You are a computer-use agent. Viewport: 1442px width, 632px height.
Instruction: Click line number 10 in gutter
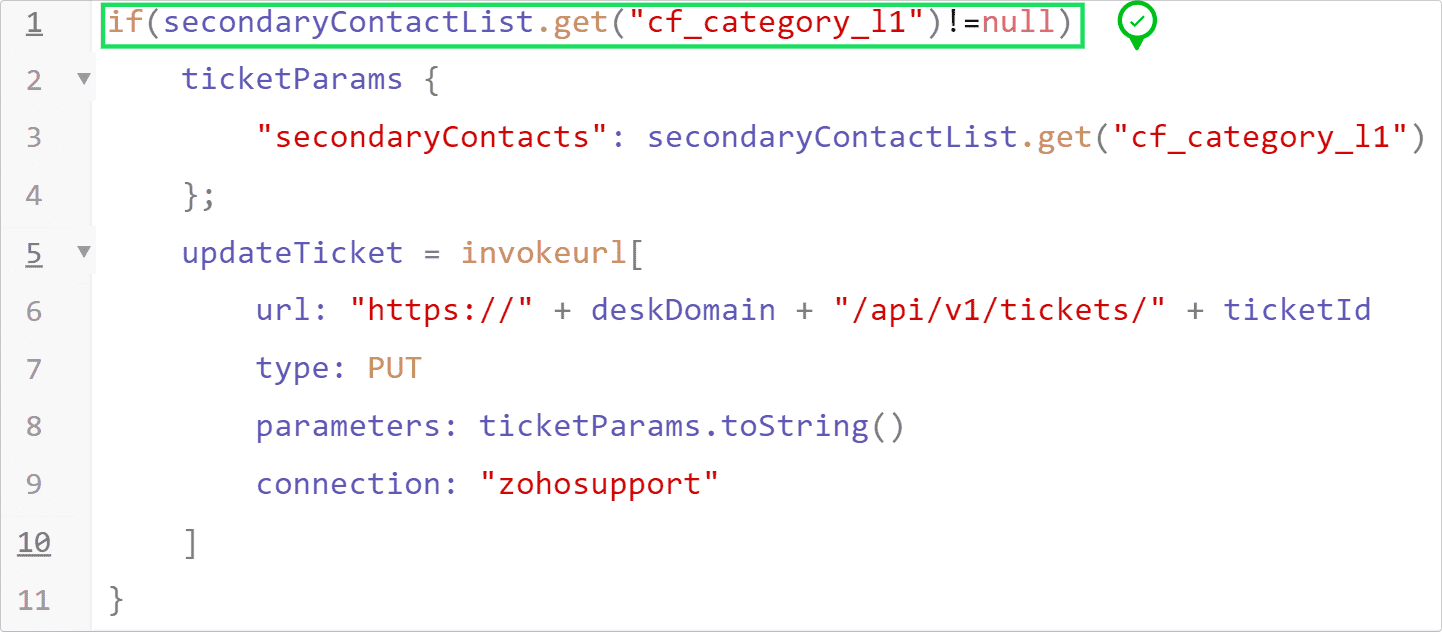[x=34, y=542]
